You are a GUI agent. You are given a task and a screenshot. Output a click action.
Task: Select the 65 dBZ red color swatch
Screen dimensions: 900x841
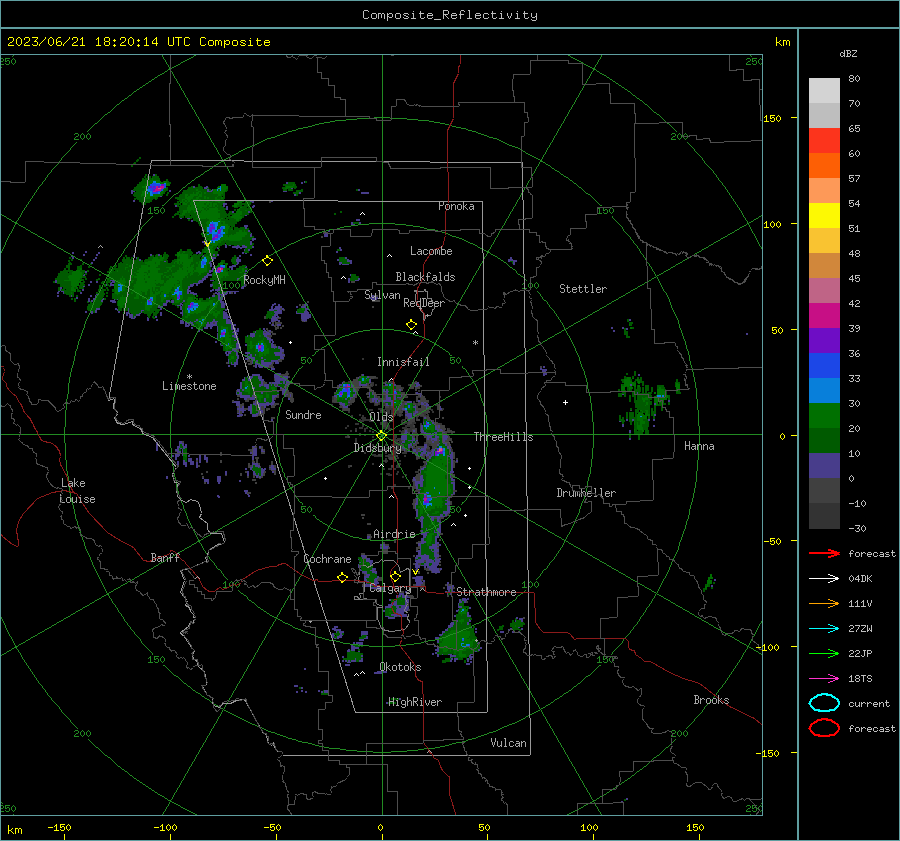824,140
